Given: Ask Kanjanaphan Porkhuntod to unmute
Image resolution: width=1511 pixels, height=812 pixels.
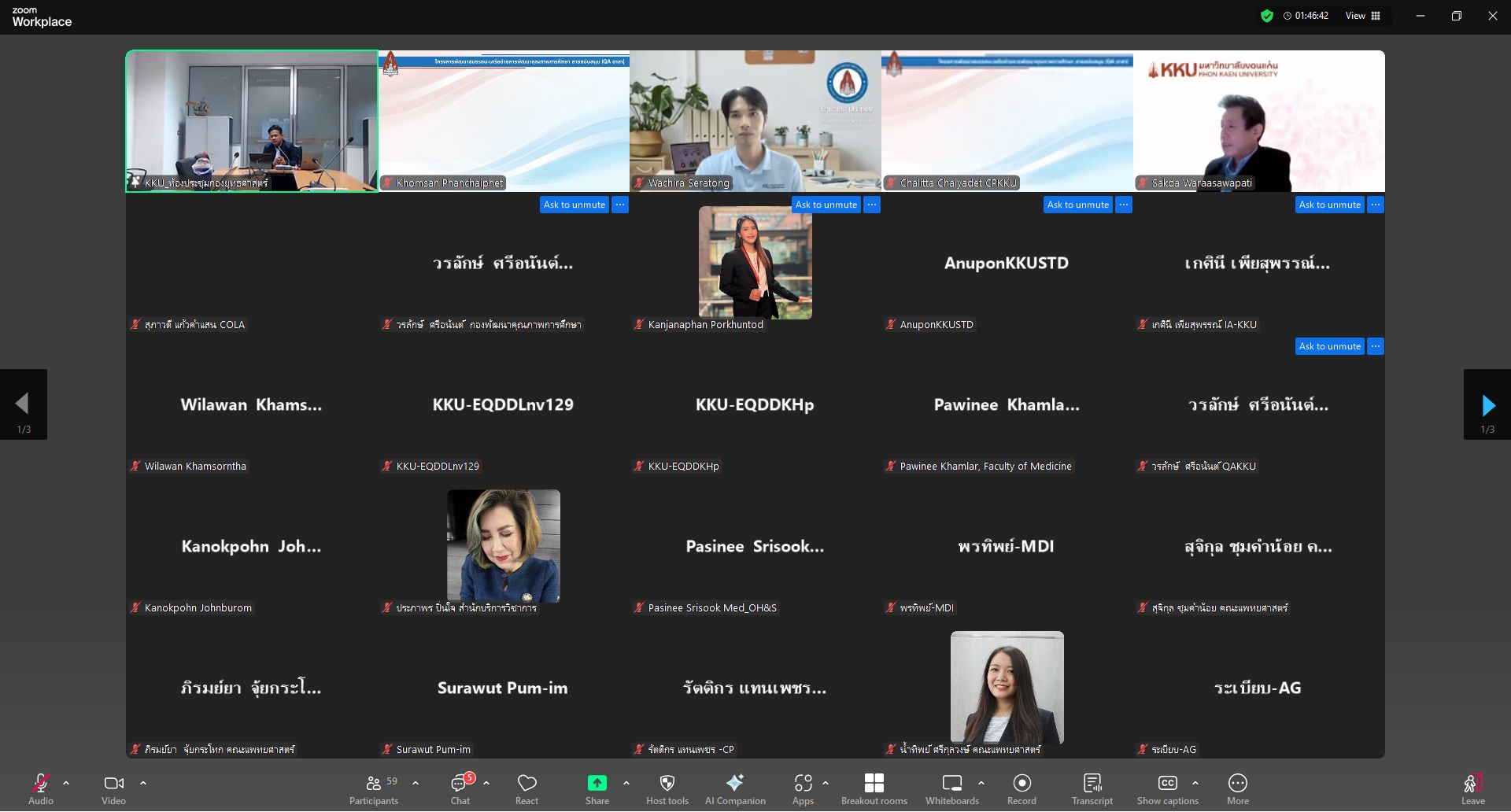Looking at the screenshot, I should (x=826, y=205).
